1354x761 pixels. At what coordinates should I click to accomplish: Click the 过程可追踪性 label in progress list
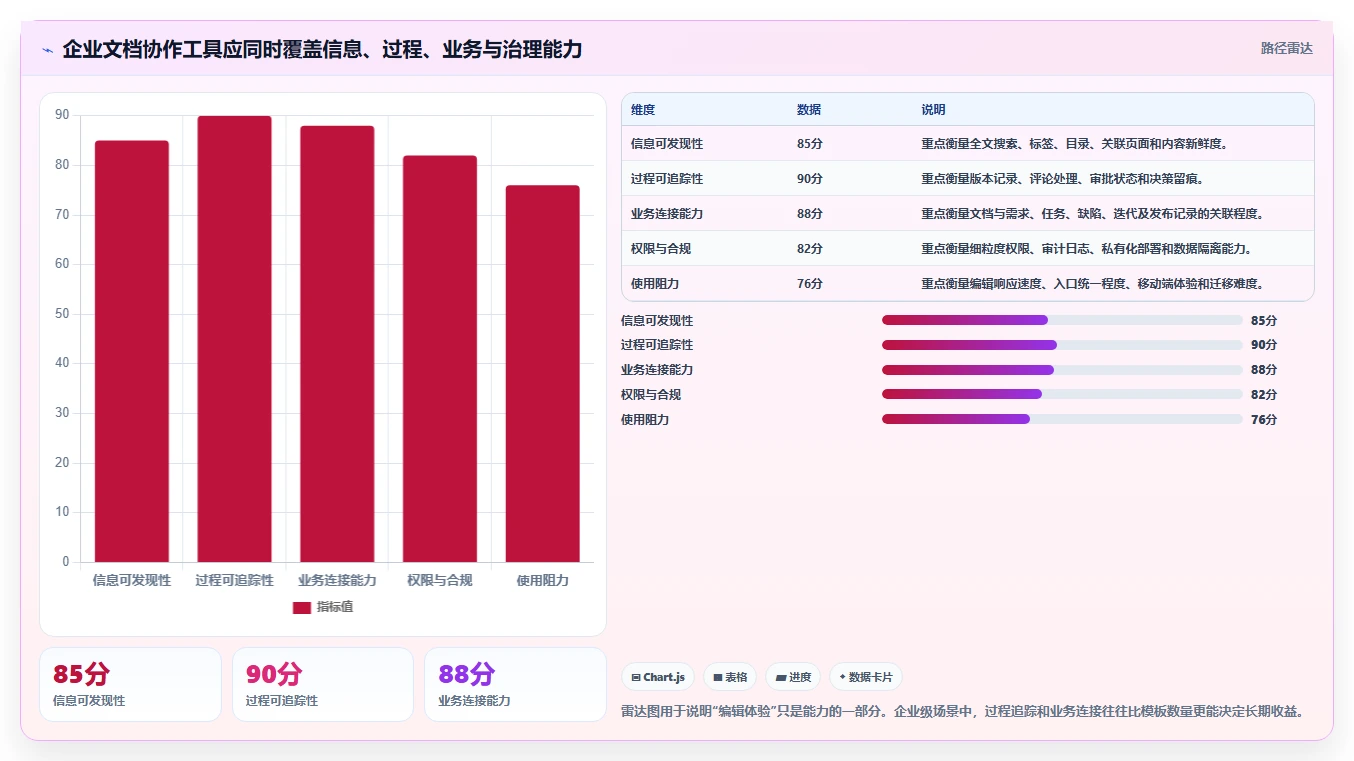tap(657, 345)
